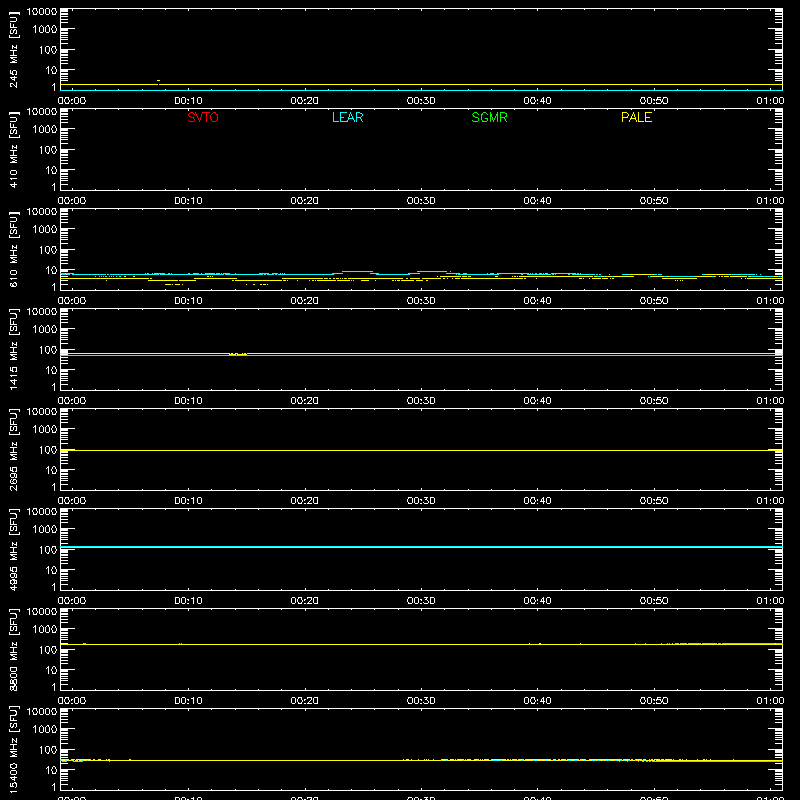Click 00:50 tick label under 410 MHz panel

point(654,201)
